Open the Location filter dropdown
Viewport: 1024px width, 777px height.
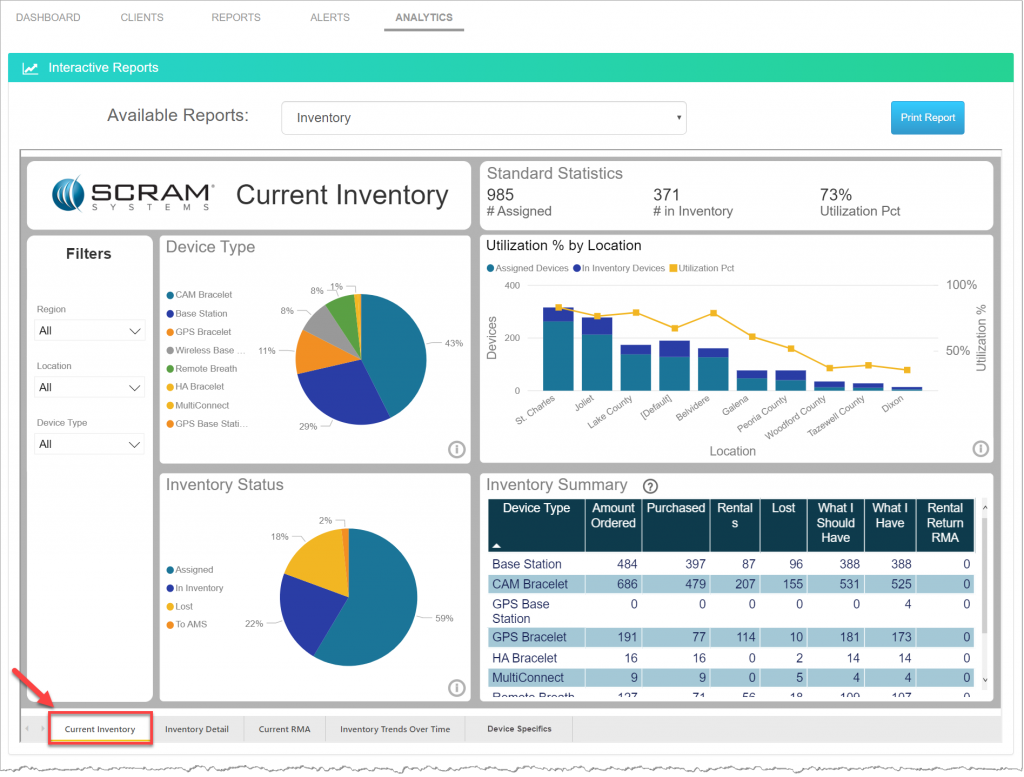pos(89,387)
